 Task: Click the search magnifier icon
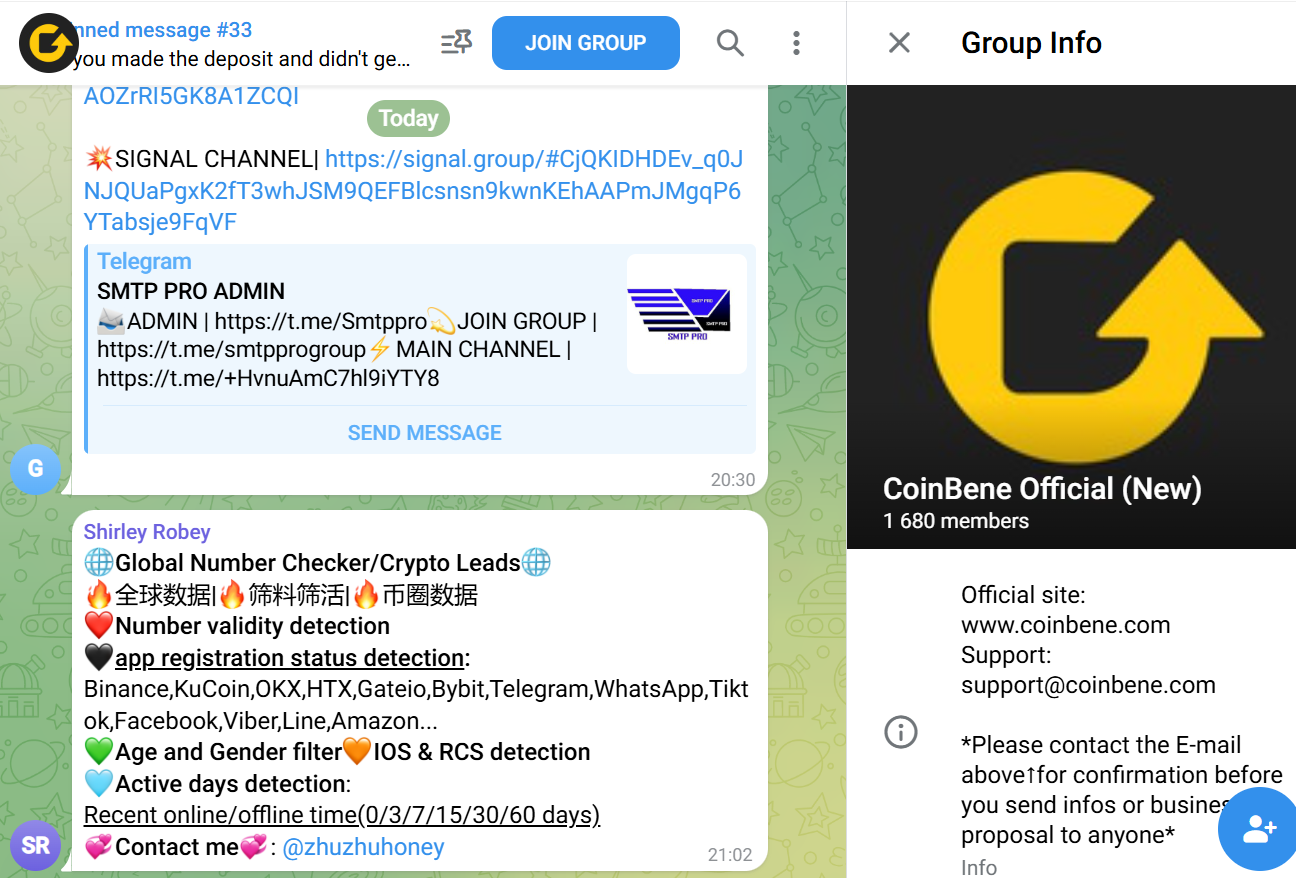tap(730, 43)
